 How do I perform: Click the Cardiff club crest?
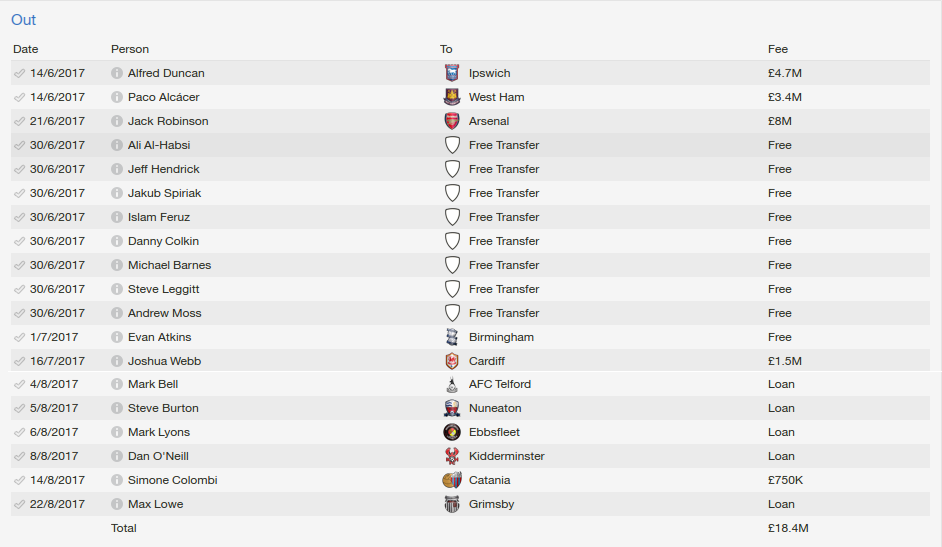(452, 361)
